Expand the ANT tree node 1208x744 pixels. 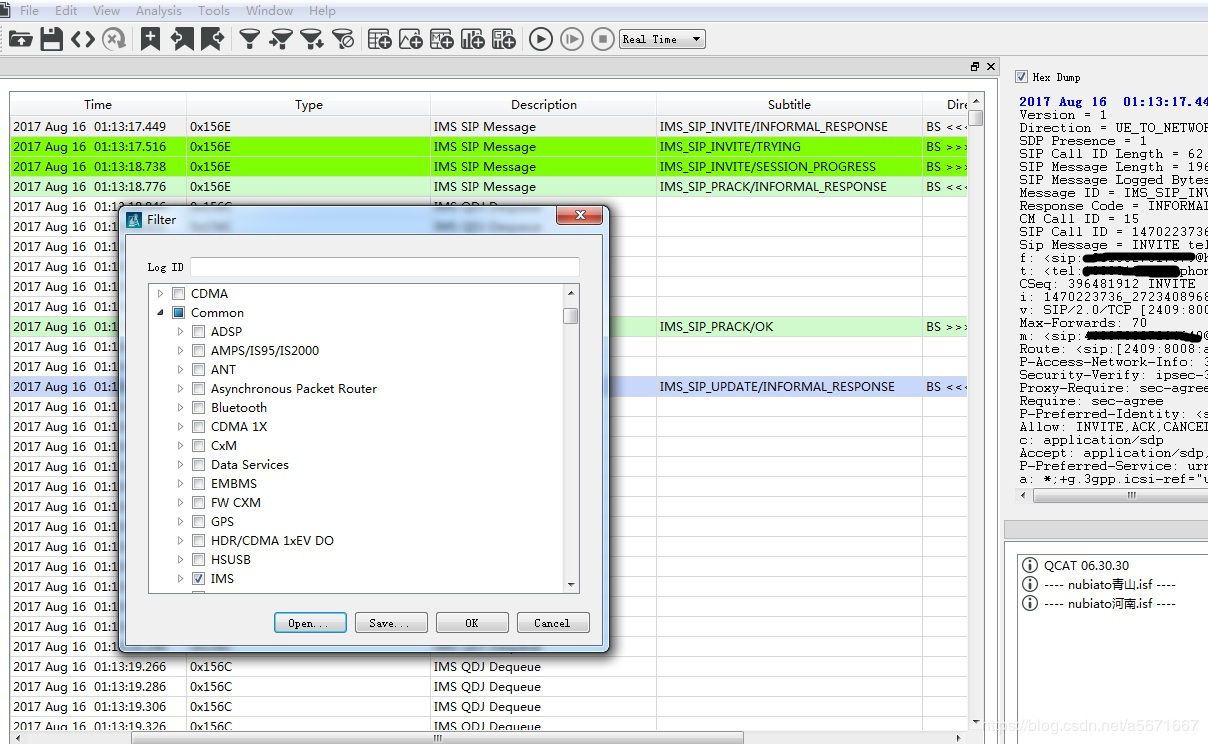180,370
